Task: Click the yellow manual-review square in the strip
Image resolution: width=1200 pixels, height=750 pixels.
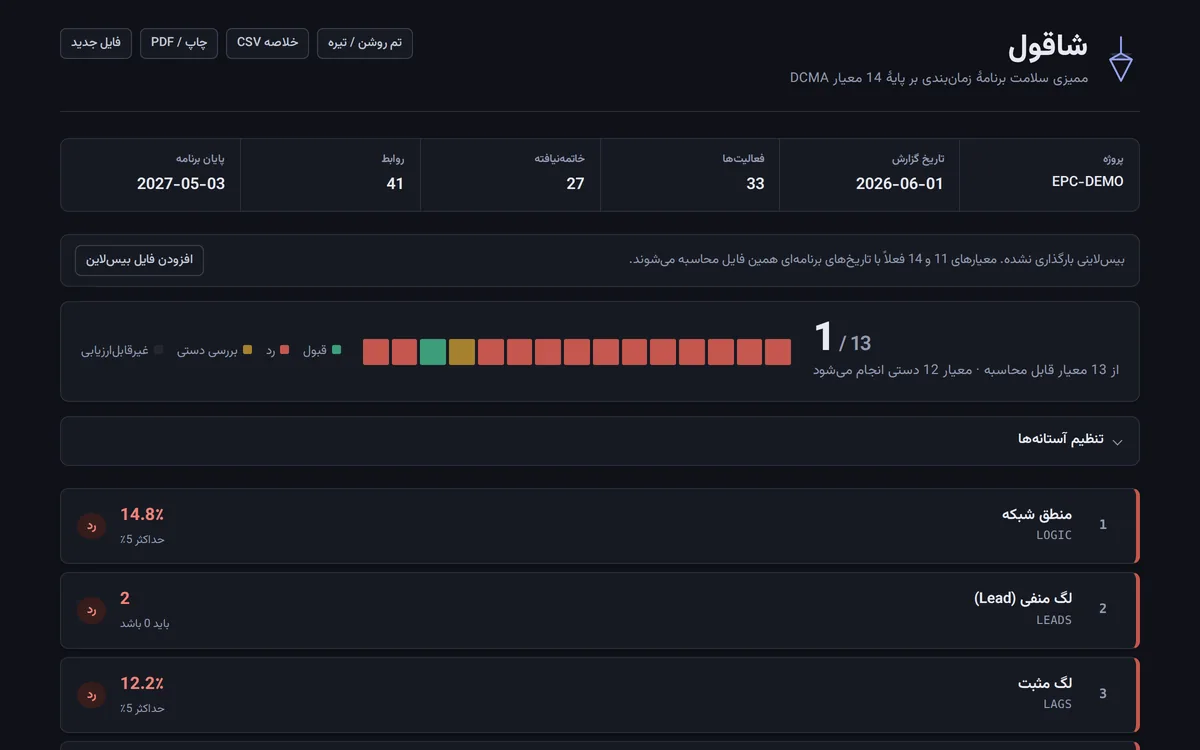Action: [x=462, y=352]
